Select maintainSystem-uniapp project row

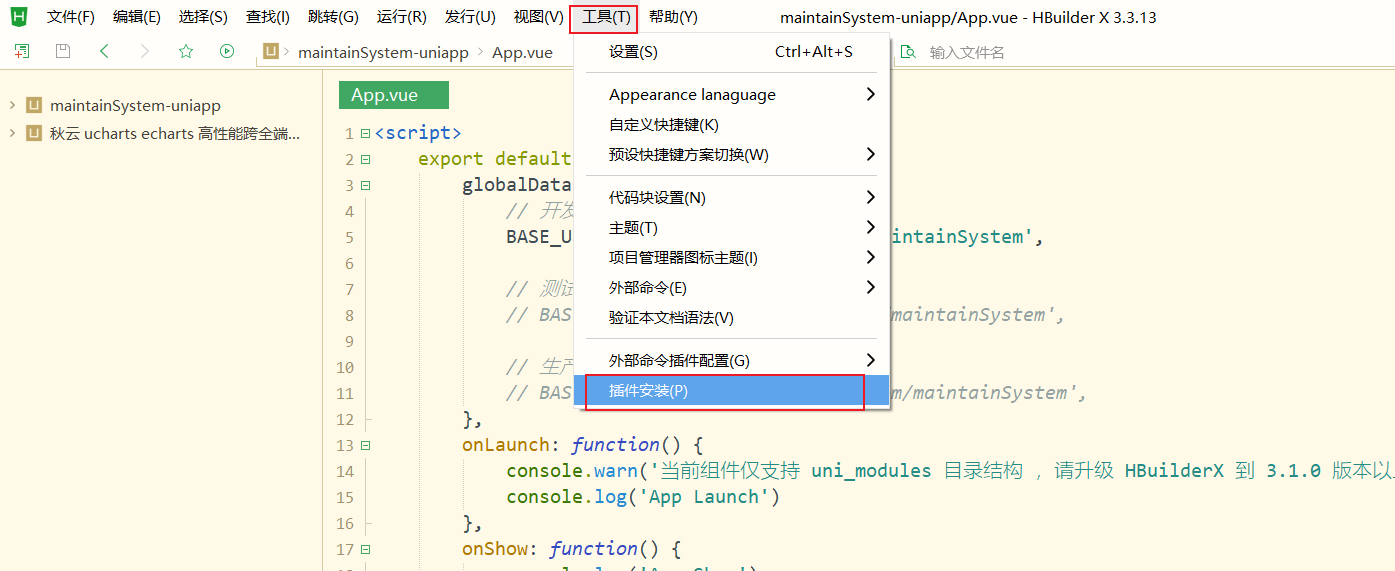[x=162, y=105]
